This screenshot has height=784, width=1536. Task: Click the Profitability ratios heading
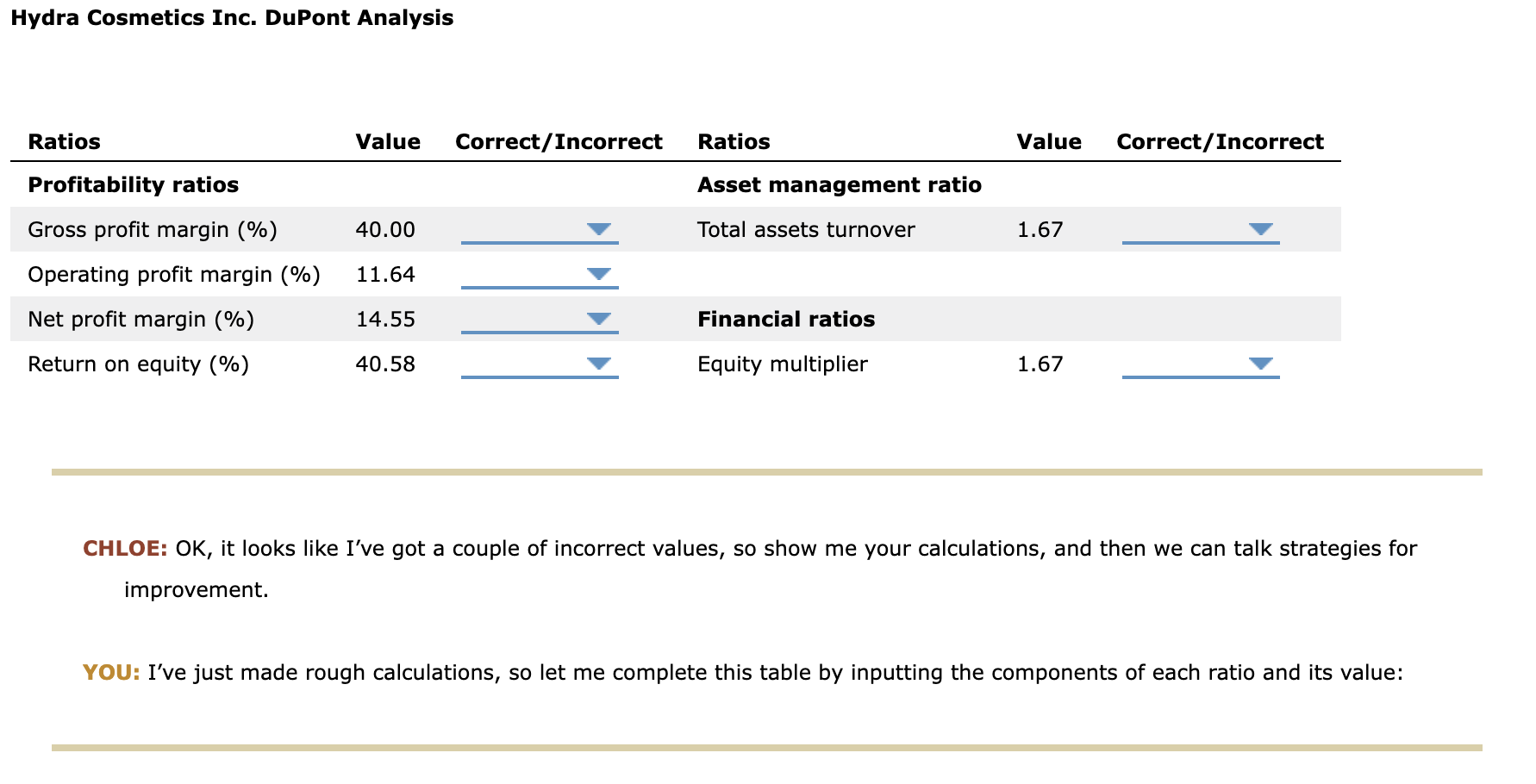tap(134, 185)
